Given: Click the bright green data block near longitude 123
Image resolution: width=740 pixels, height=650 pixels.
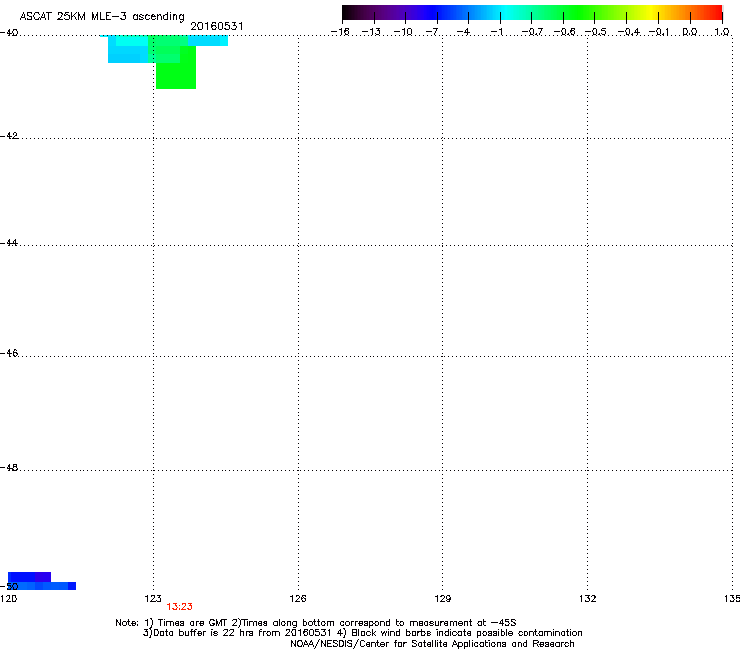Looking at the screenshot, I should tap(176, 76).
